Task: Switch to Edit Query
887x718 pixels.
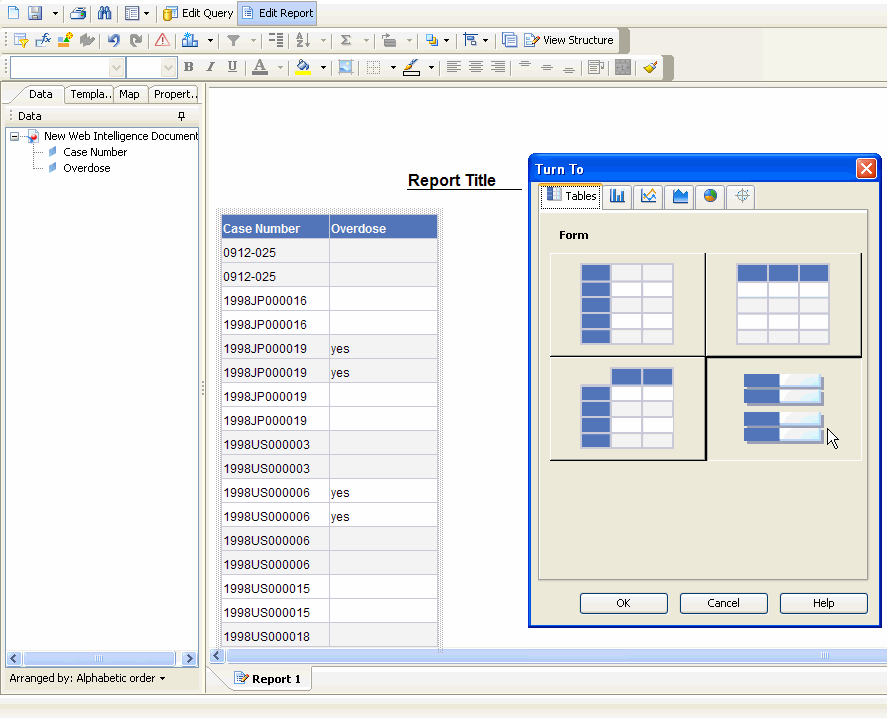Action: tap(198, 13)
